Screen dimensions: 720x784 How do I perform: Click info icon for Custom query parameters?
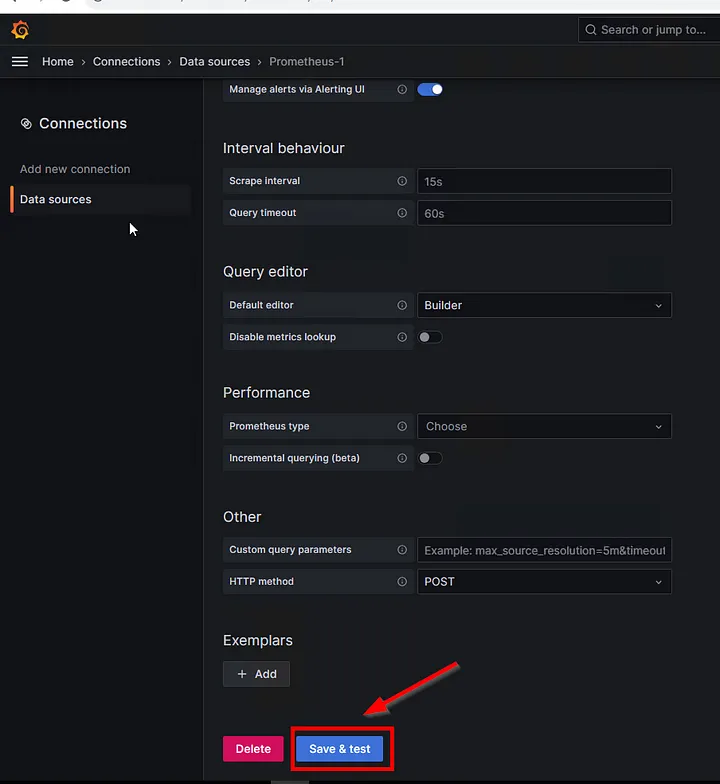(402, 550)
